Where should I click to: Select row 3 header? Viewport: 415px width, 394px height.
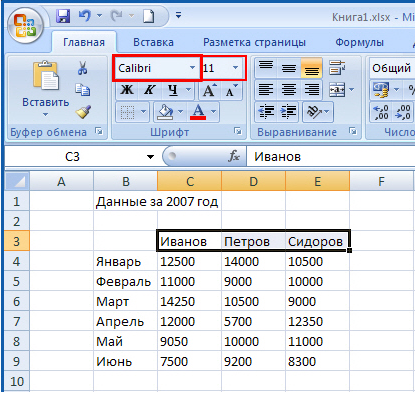[17, 241]
